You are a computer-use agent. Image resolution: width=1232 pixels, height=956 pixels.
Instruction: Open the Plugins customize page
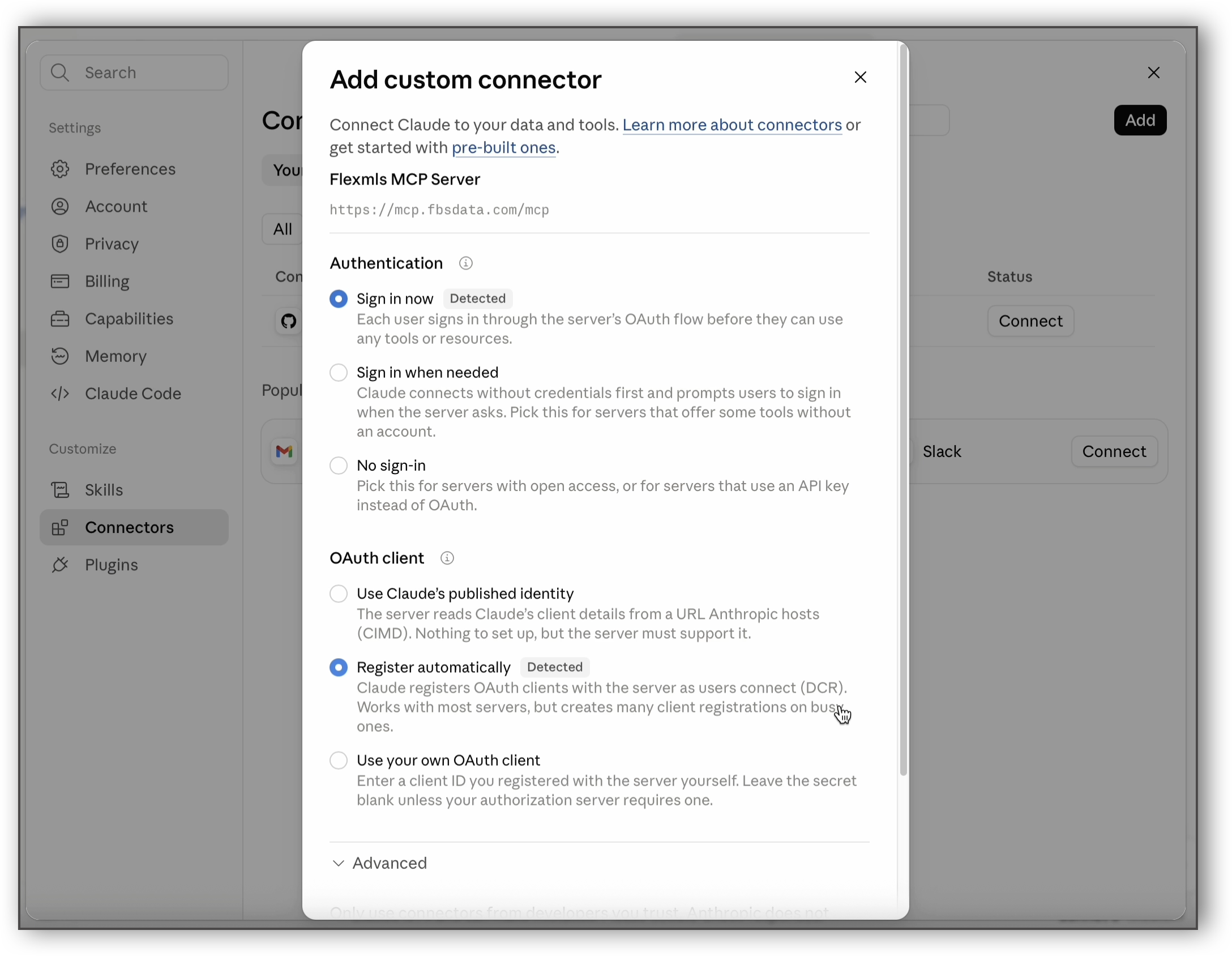point(134,565)
